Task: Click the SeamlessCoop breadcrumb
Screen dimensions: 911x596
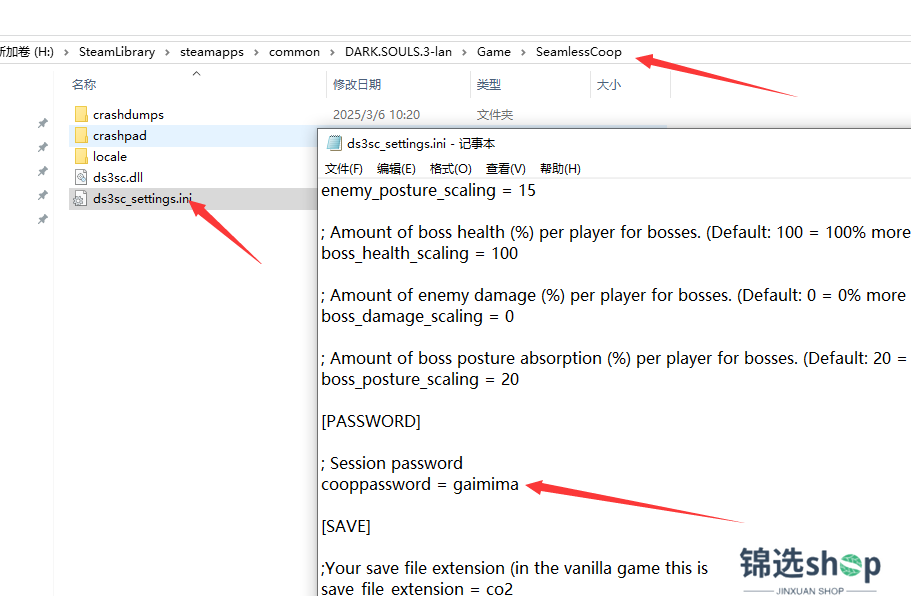Action: tap(579, 52)
